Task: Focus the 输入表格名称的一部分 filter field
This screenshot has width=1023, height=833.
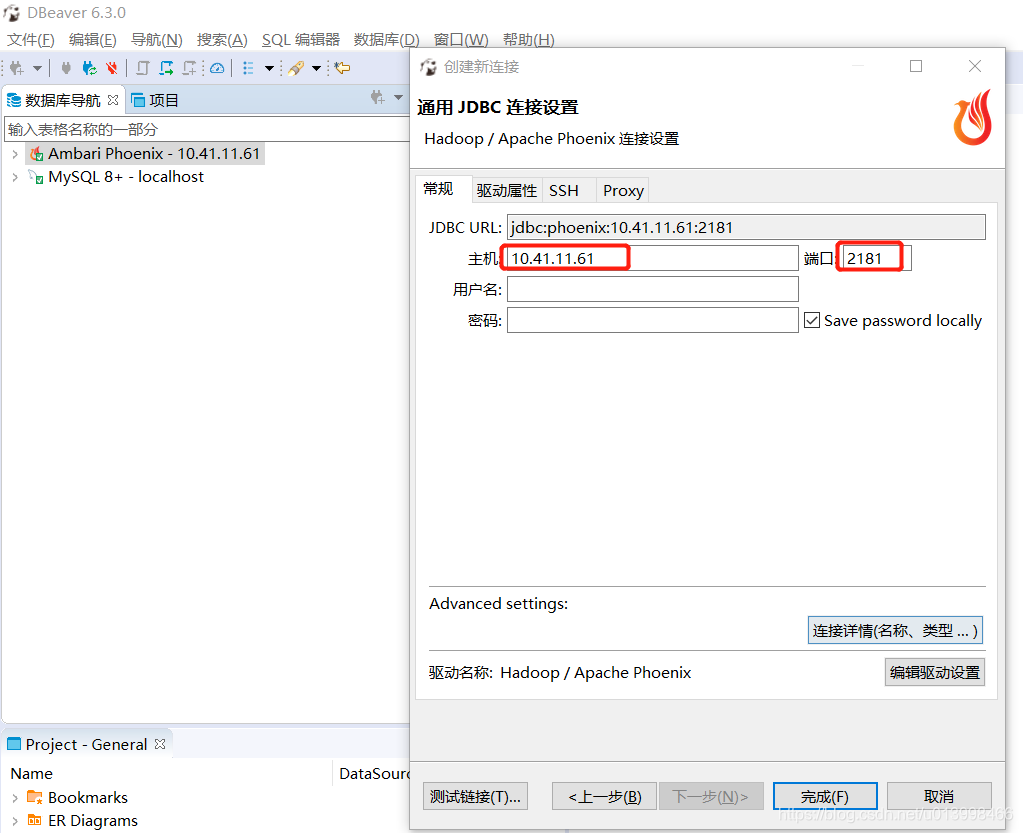Action: coord(207,129)
